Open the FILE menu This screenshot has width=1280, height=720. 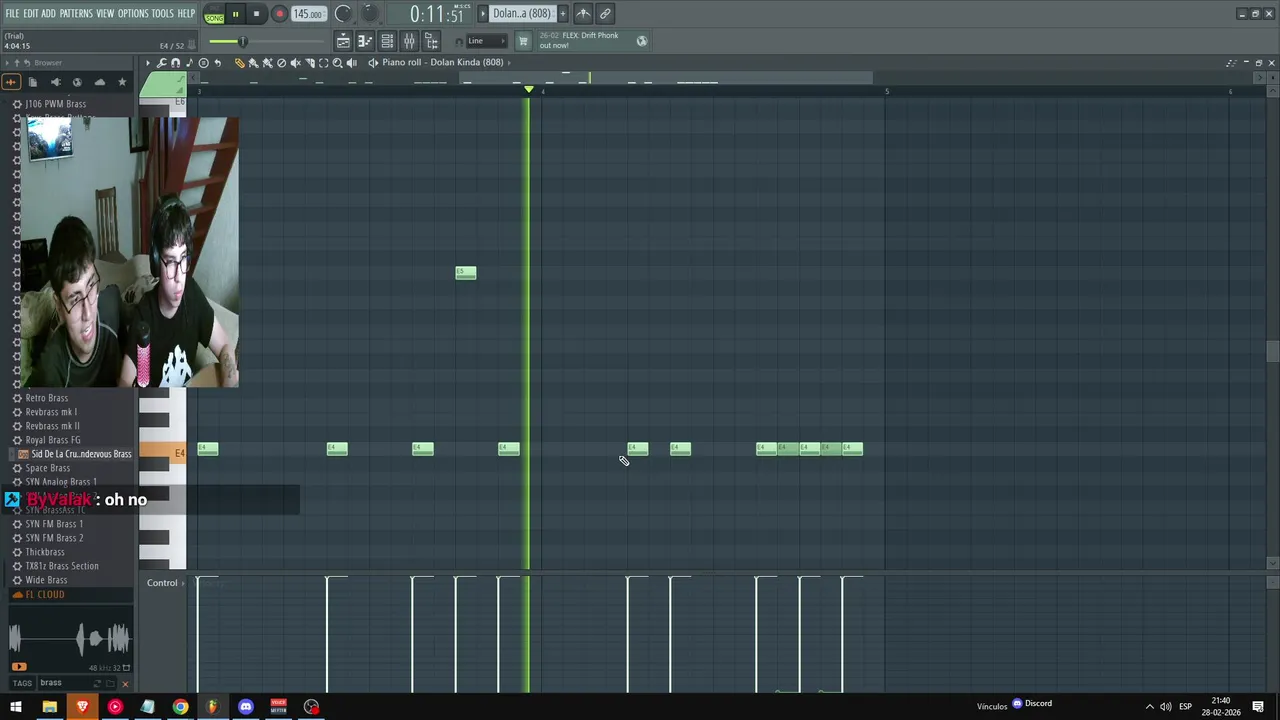coord(12,13)
